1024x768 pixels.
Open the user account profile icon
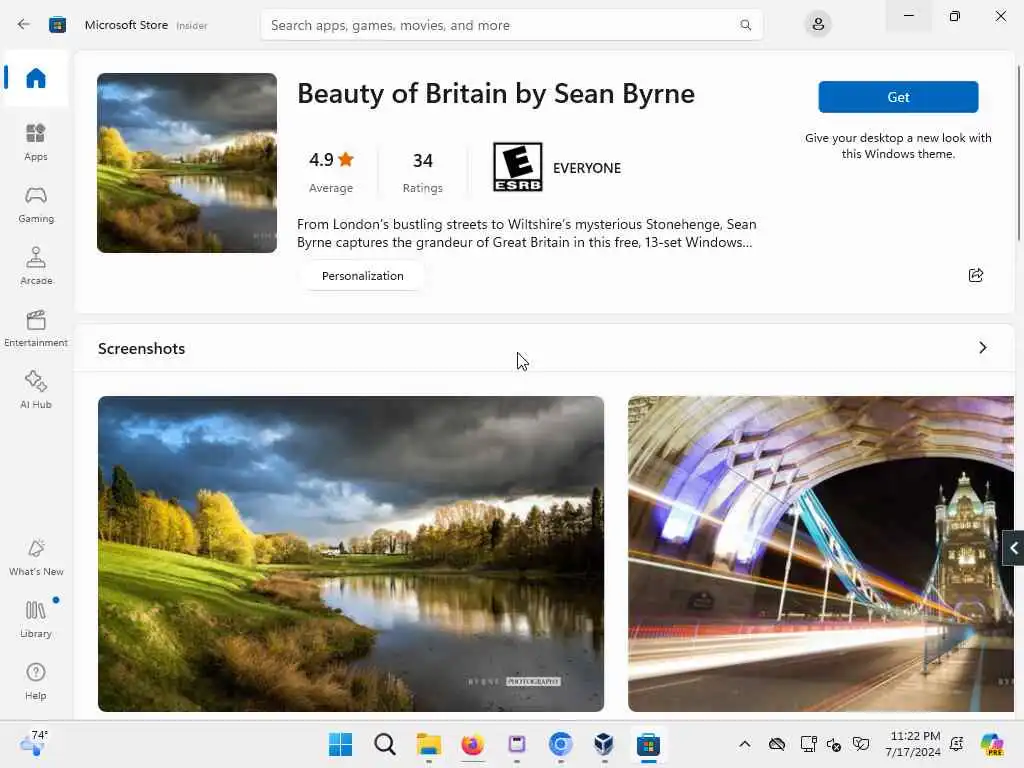point(818,25)
